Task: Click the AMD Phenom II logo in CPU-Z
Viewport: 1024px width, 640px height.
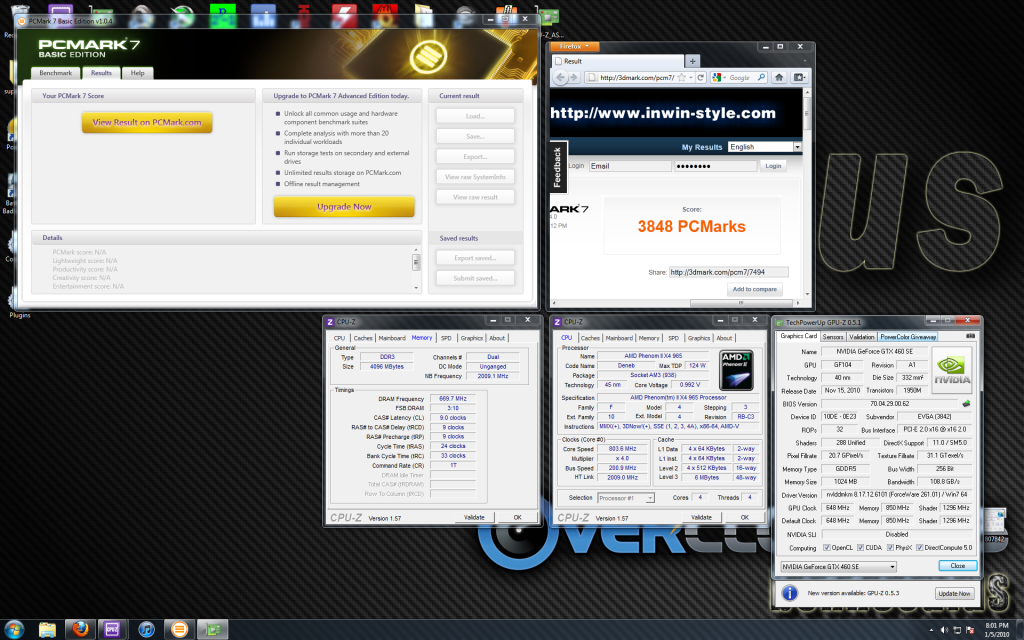Action: point(736,372)
